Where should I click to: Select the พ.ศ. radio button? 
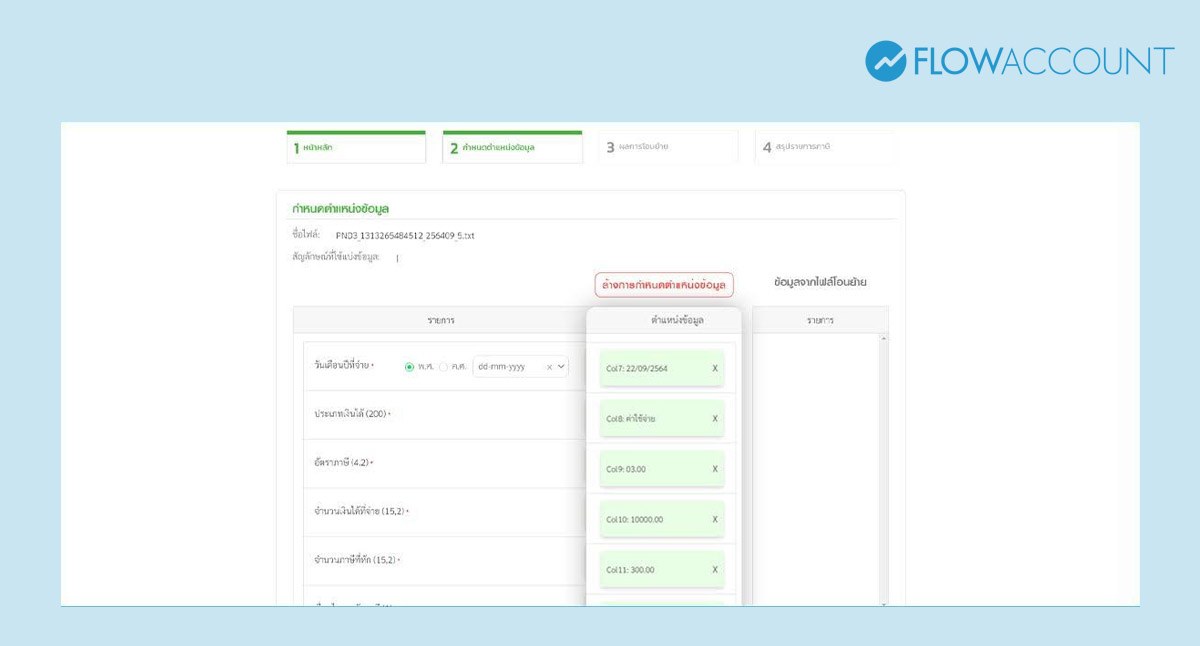pos(409,367)
